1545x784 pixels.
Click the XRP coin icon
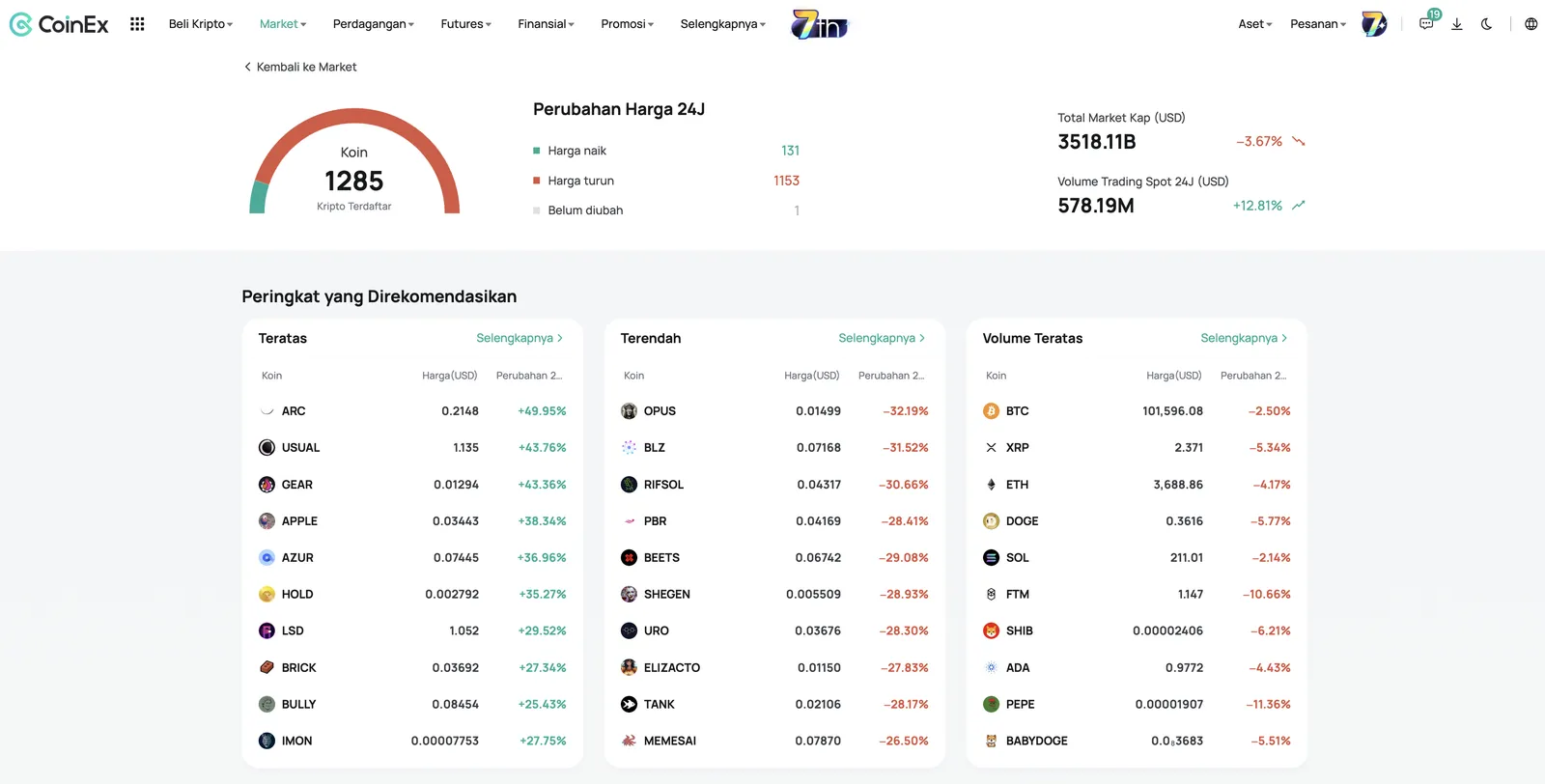tap(991, 448)
